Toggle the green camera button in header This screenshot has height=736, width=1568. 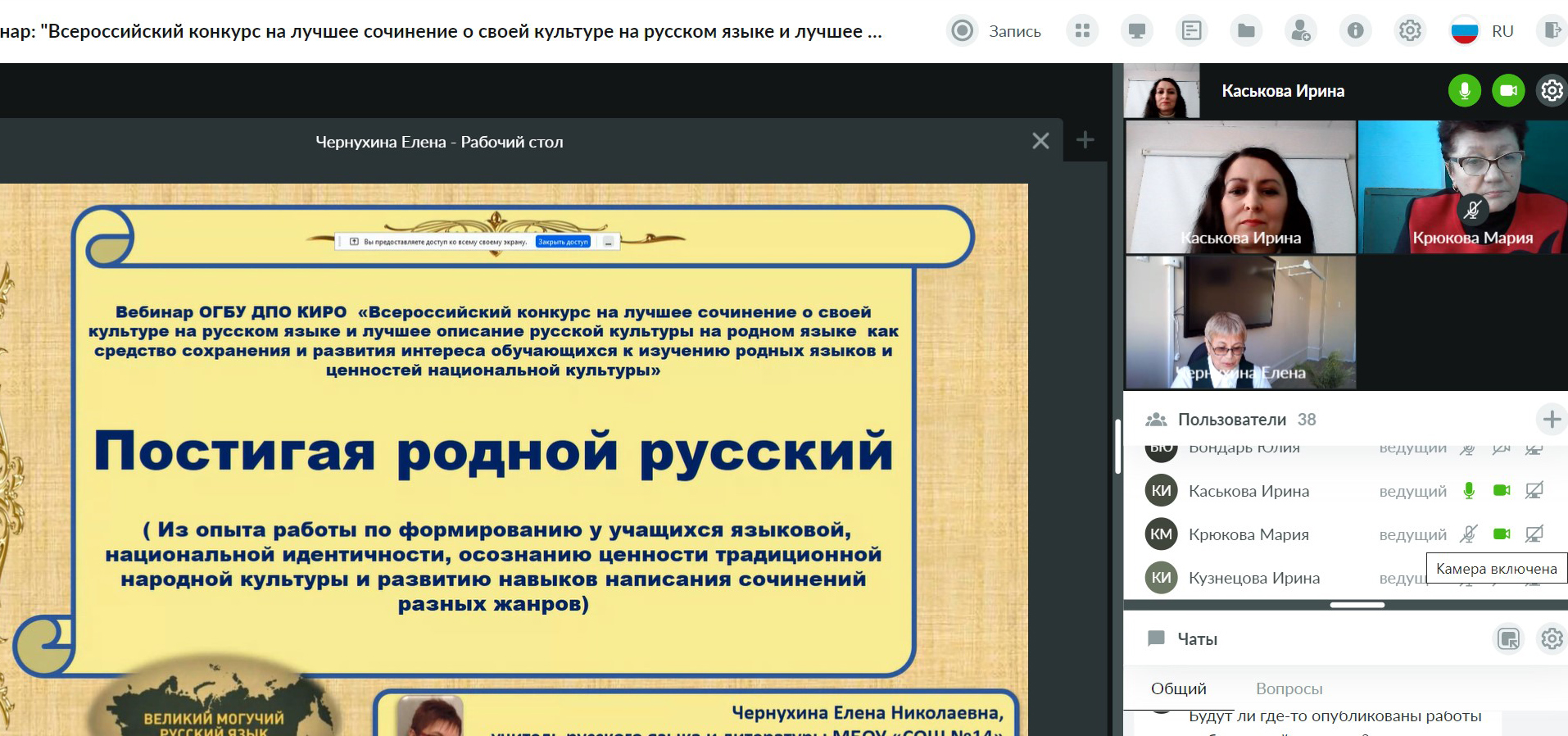pos(1508,90)
